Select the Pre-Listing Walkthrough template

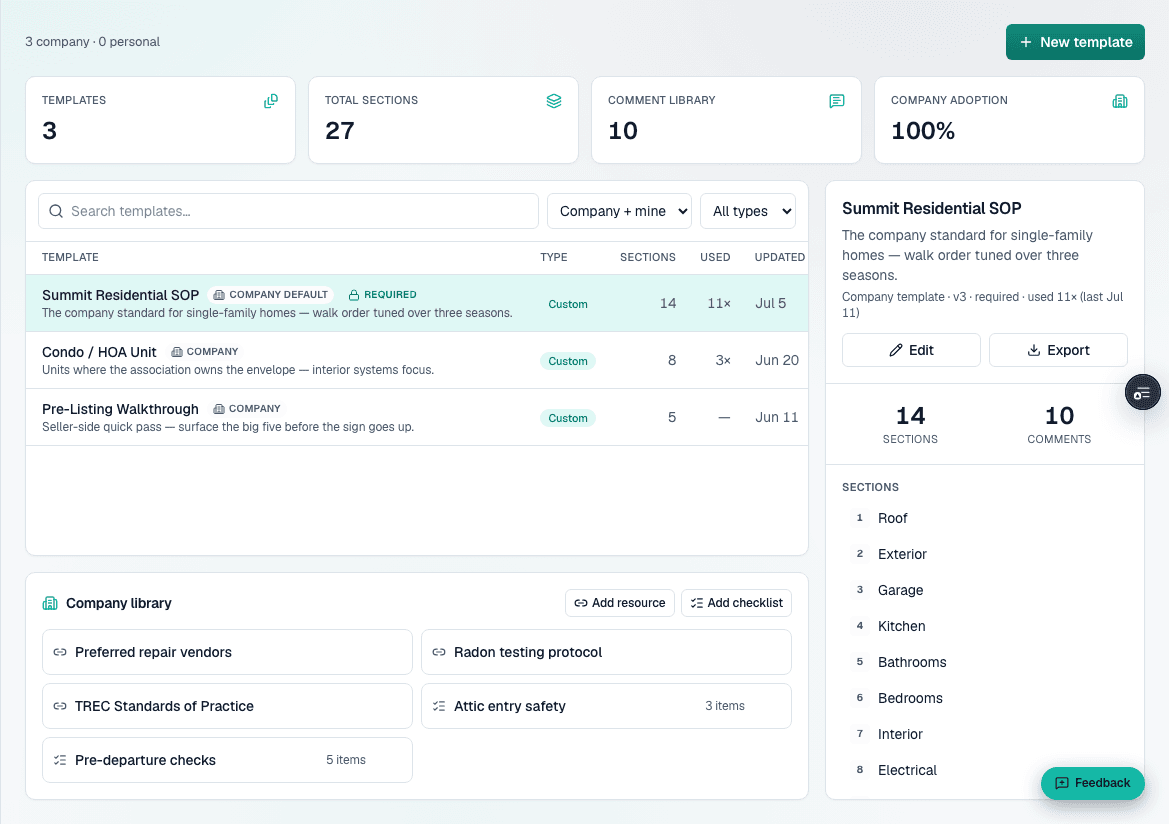[x=417, y=417]
